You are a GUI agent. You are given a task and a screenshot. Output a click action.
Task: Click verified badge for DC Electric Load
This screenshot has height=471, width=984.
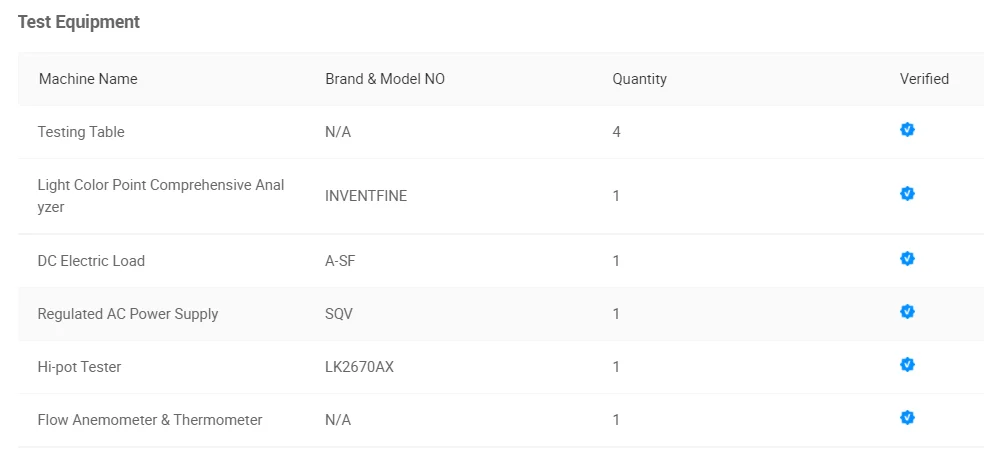pyautogui.click(x=907, y=259)
